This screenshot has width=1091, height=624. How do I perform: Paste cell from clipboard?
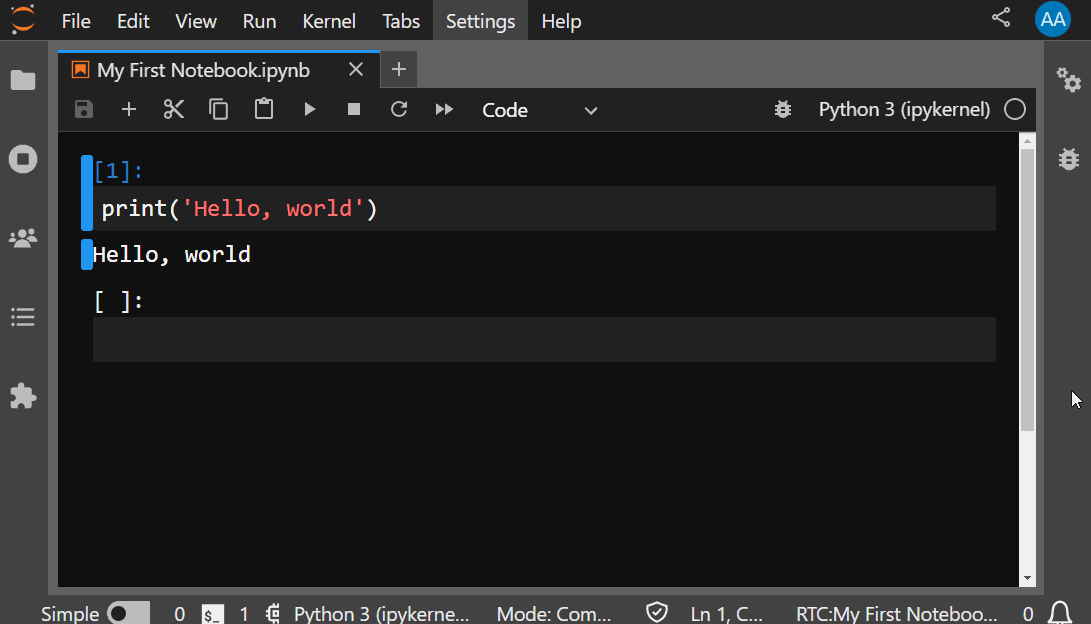[264, 109]
